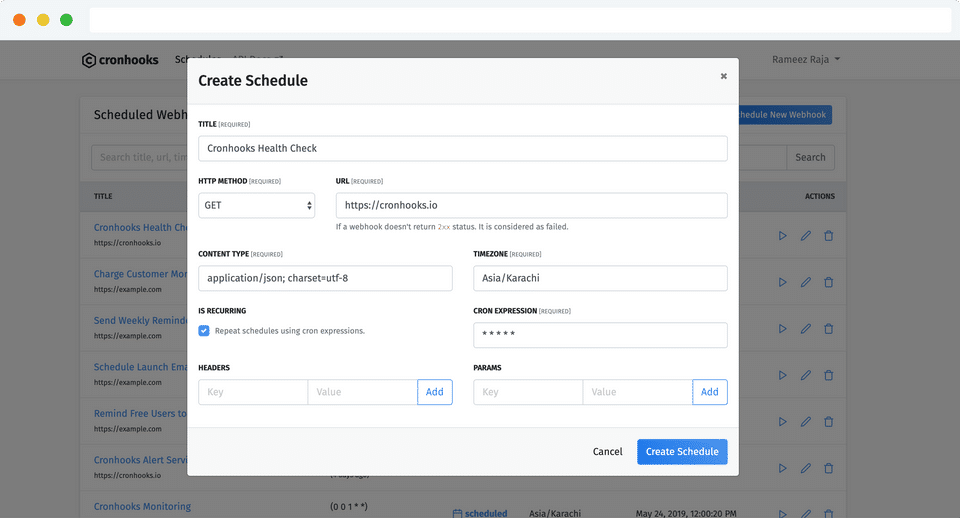Delete the Cronhooks Health Check webhook

click(828, 236)
